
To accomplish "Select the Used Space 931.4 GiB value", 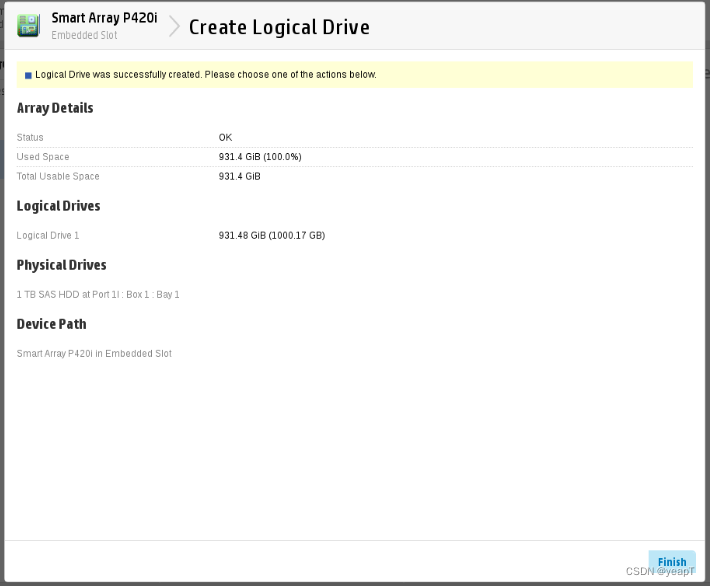I will coord(260,157).
